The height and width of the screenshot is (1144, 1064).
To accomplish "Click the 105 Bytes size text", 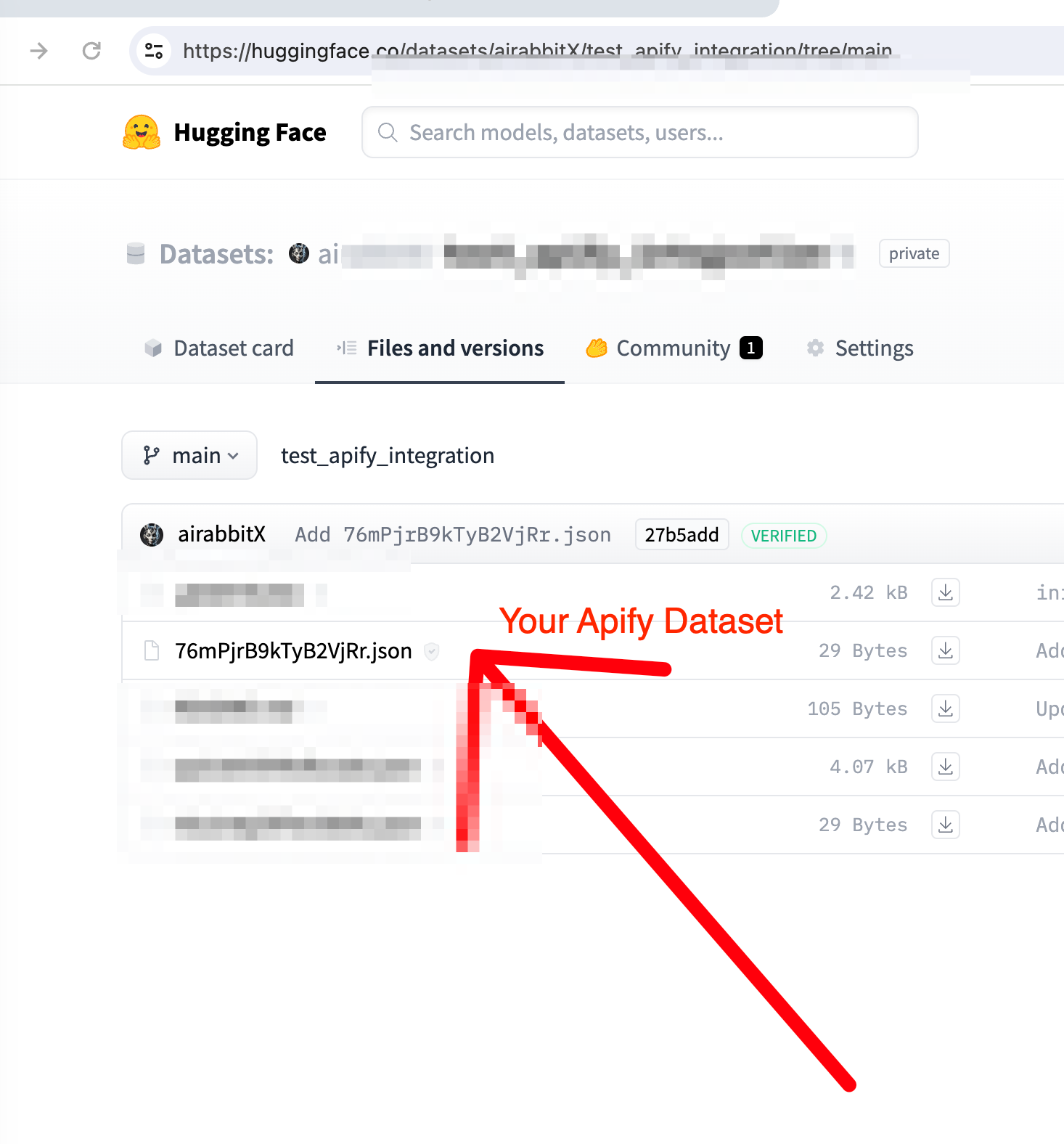I will [x=857, y=708].
